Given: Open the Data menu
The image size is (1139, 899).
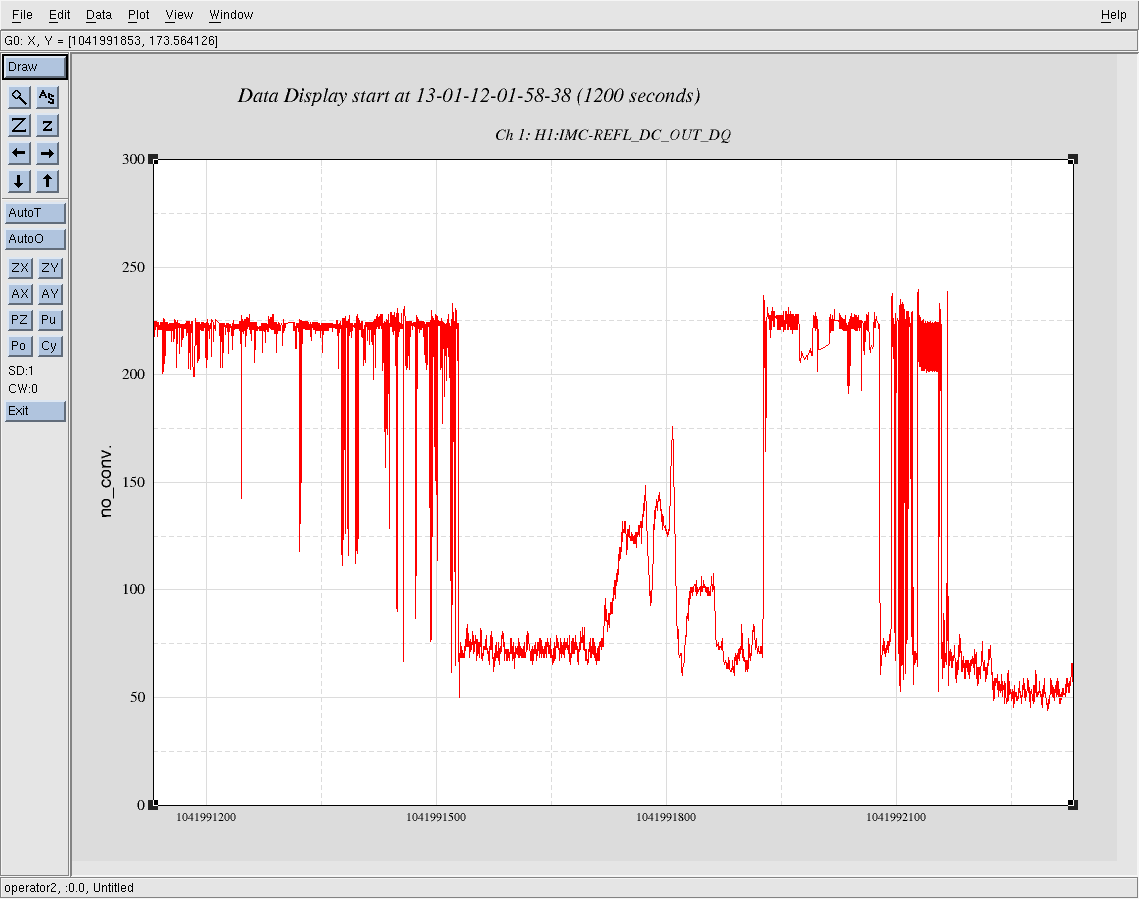Looking at the screenshot, I should coord(99,15).
